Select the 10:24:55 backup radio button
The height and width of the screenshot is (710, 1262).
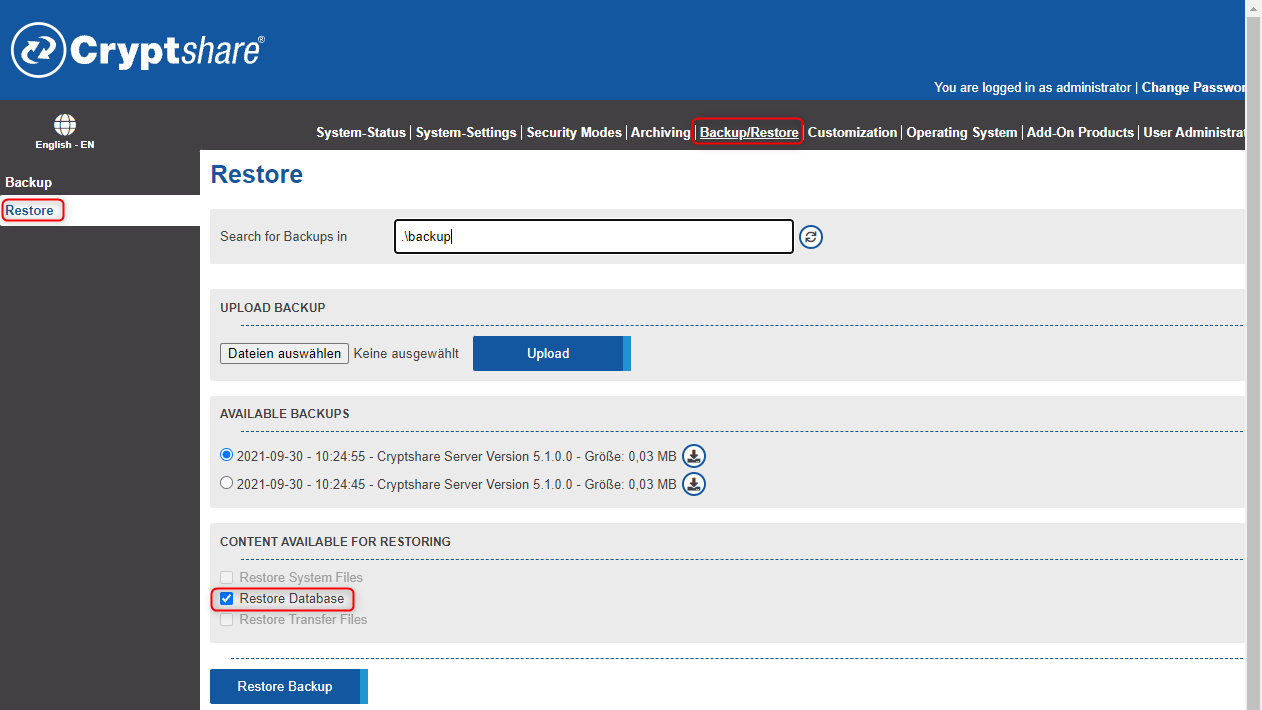227,454
